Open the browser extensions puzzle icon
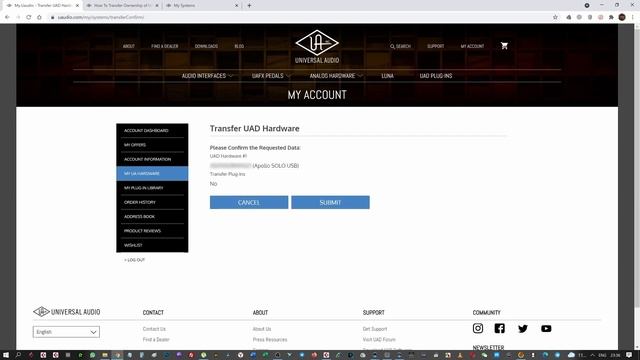The image size is (640, 360). point(611,17)
